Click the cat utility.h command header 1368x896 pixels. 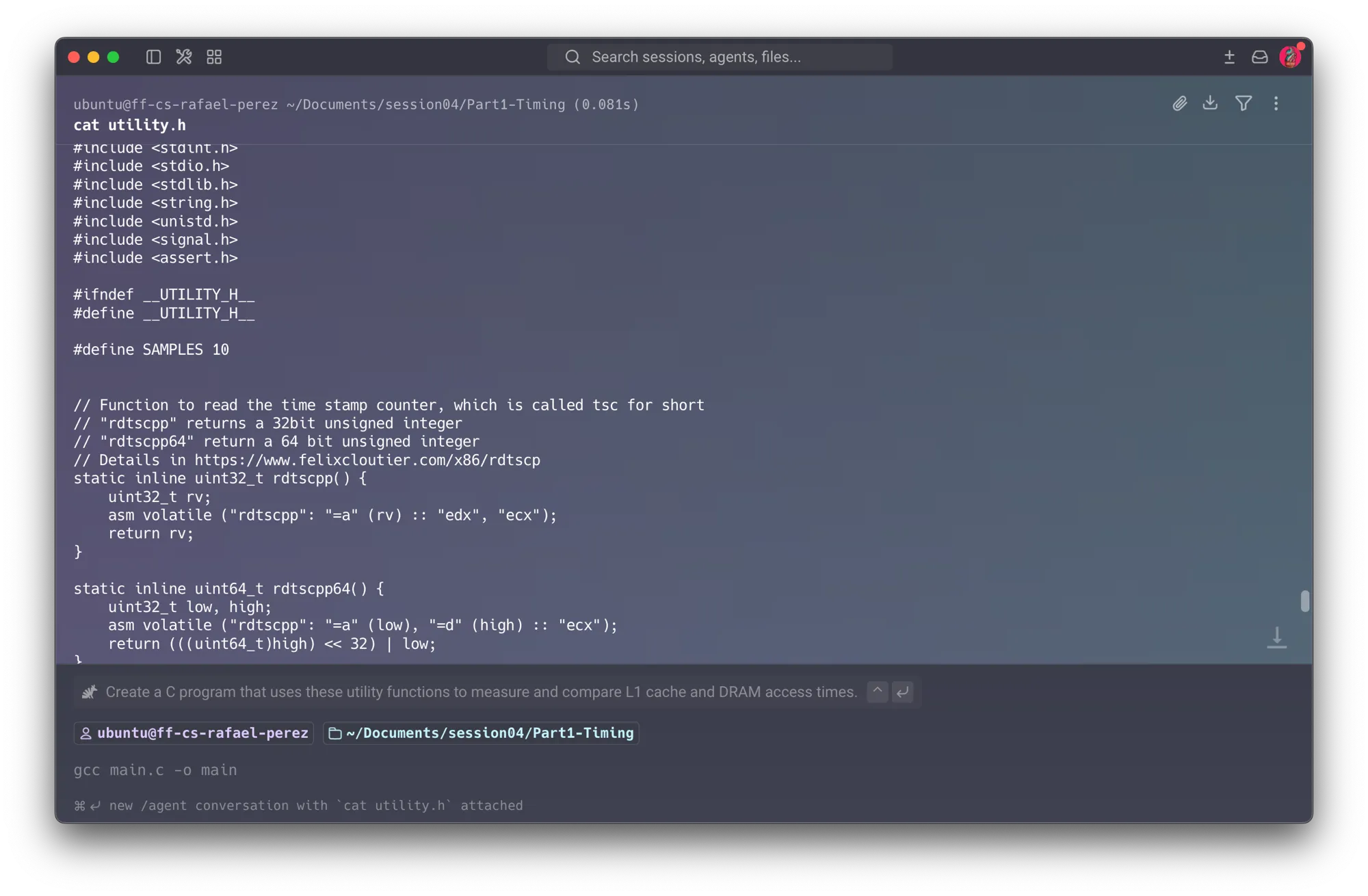tap(130, 125)
